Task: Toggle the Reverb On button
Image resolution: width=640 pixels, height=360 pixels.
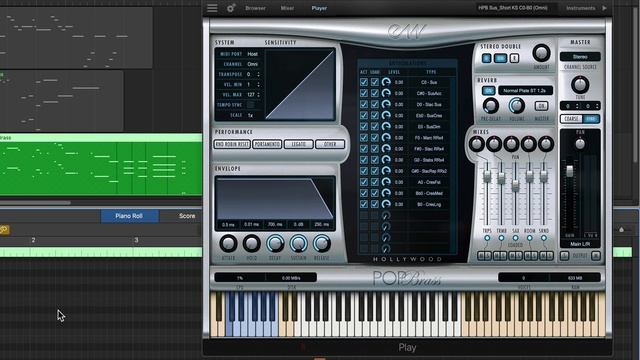Action: (x=488, y=91)
